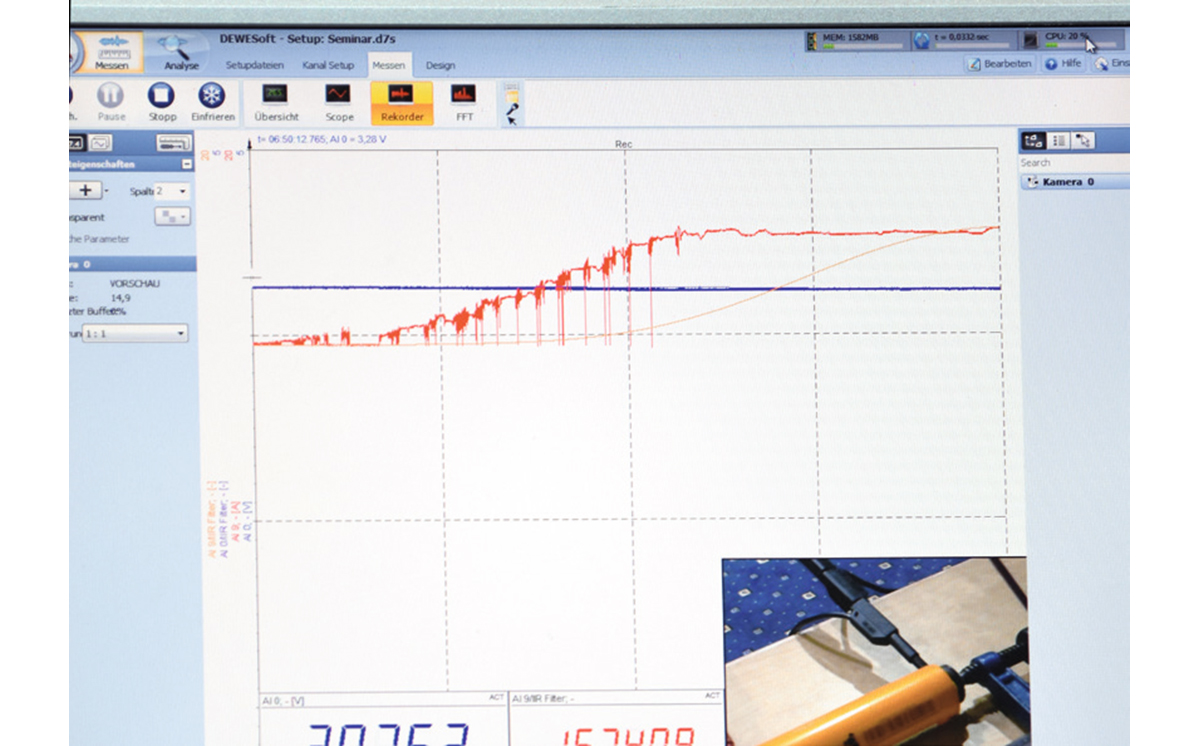Click the camera video preview thumbnail
Image resolution: width=1200 pixels, height=746 pixels.
875,651
